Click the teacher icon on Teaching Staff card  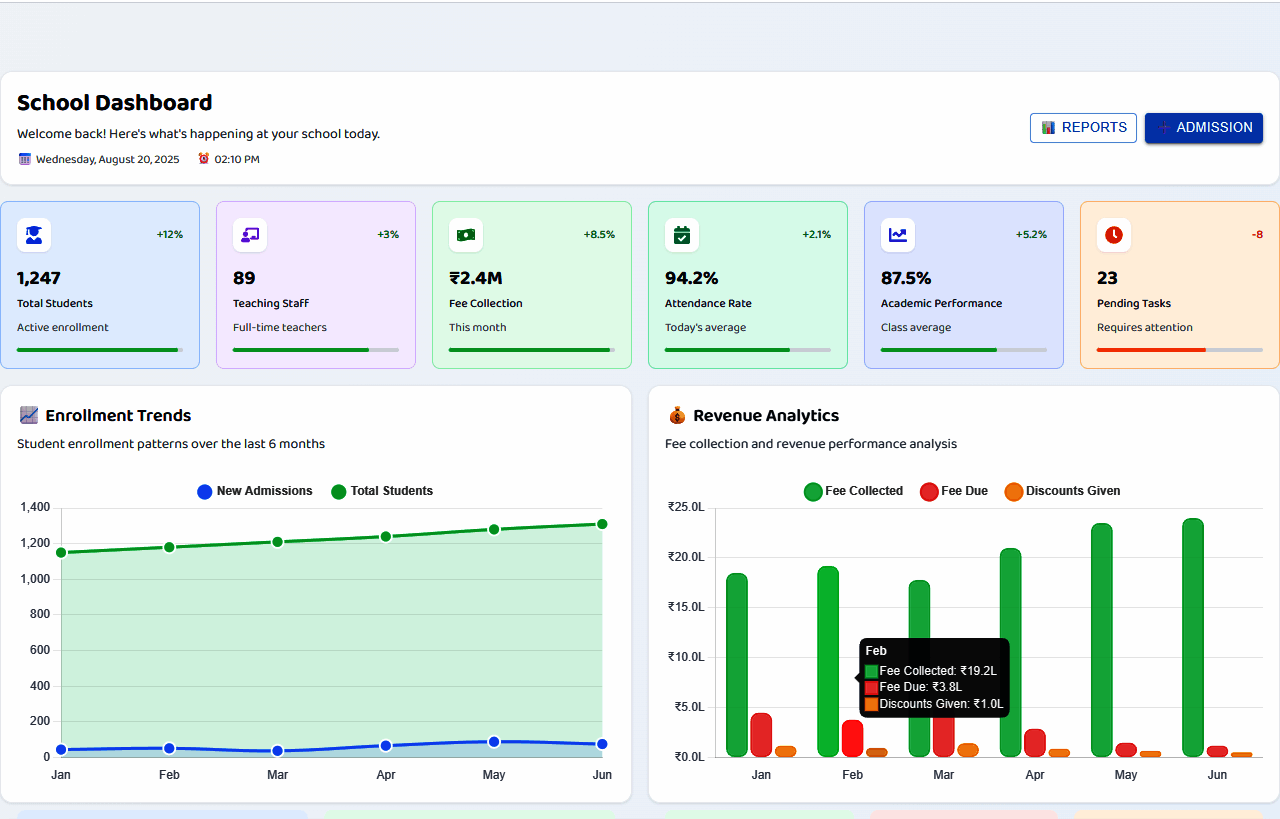point(250,235)
